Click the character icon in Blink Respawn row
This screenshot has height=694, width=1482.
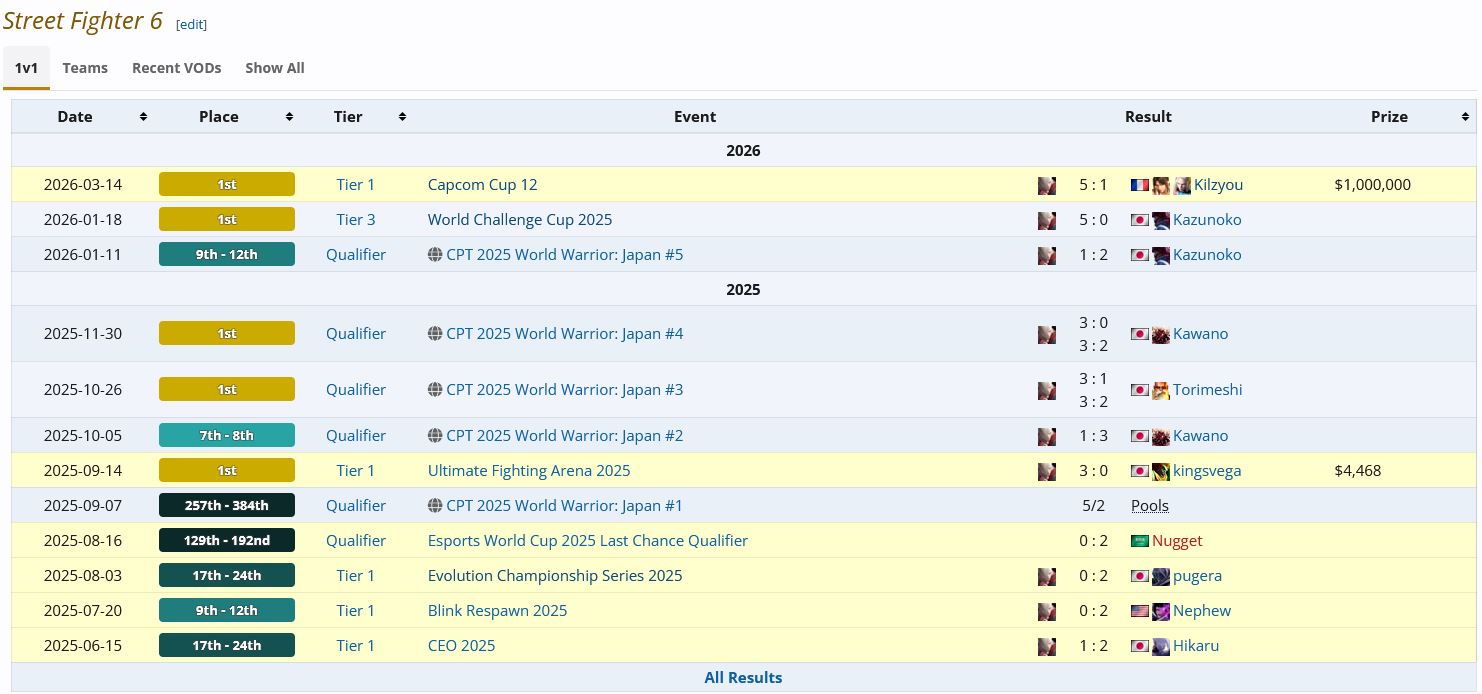1047,611
